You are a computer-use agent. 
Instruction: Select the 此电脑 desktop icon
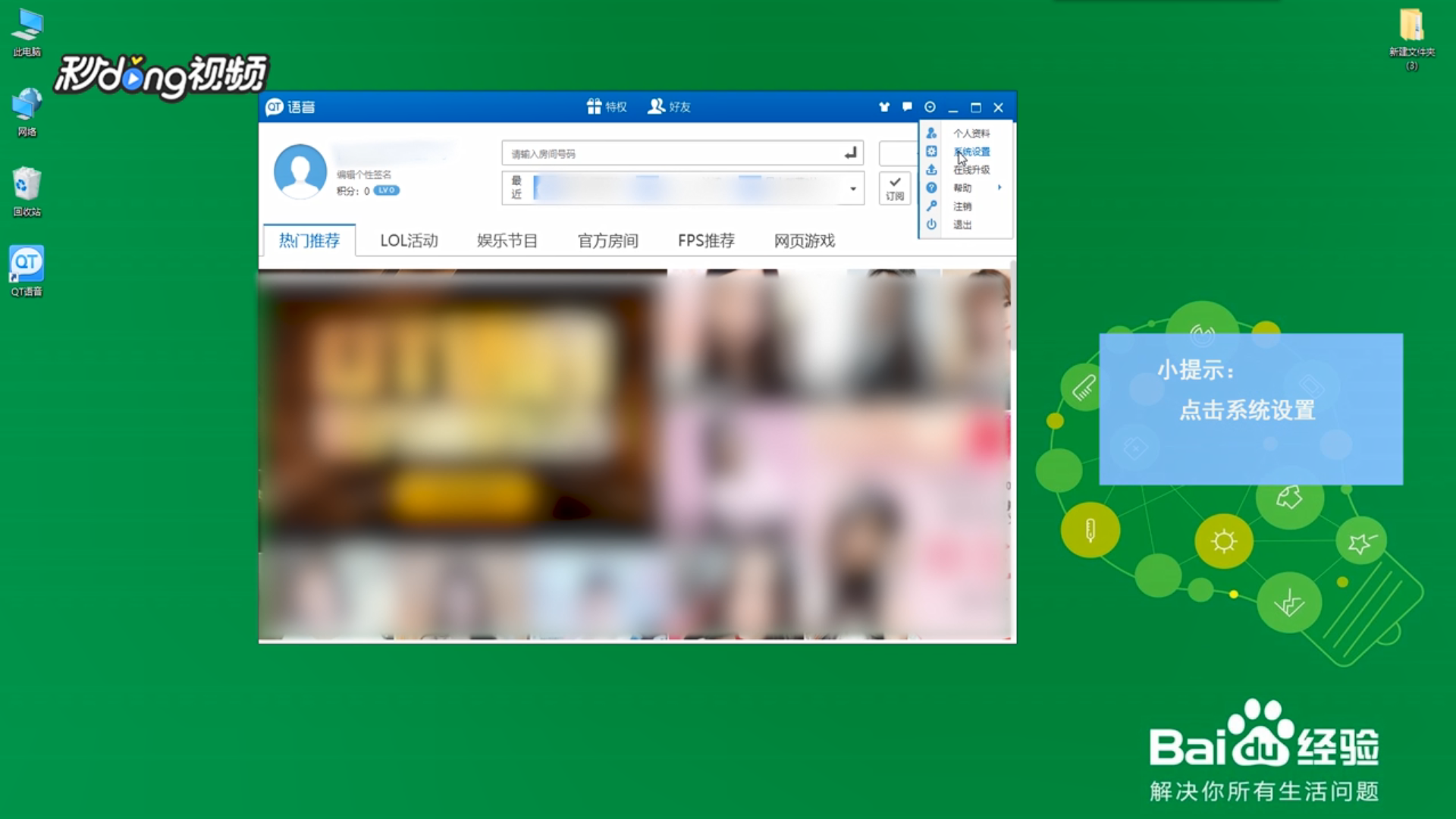click(27, 33)
